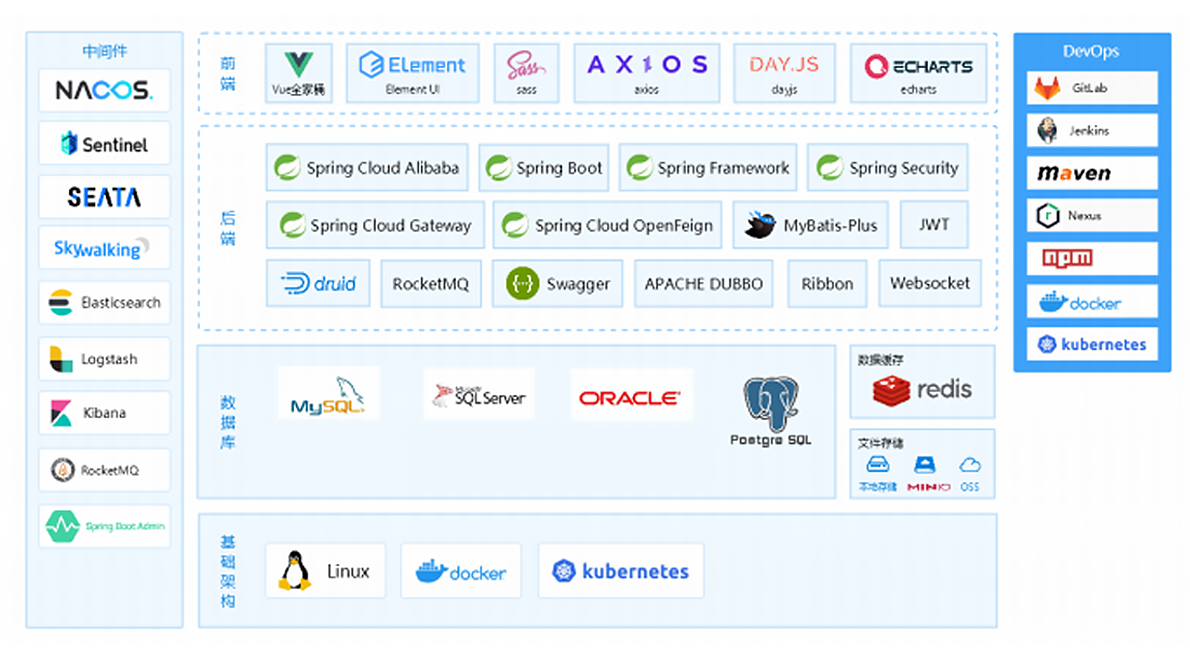Click the DevOps panel heading
The image size is (1190, 658).
1091,51
